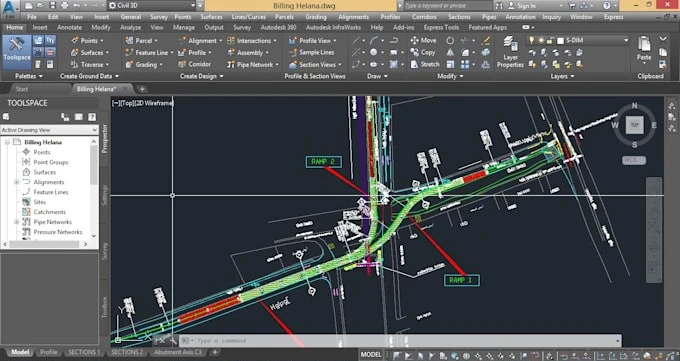The image size is (680, 361).
Task: Click the Toolspace panel help icon
Action: pyautogui.click(x=92, y=117)
